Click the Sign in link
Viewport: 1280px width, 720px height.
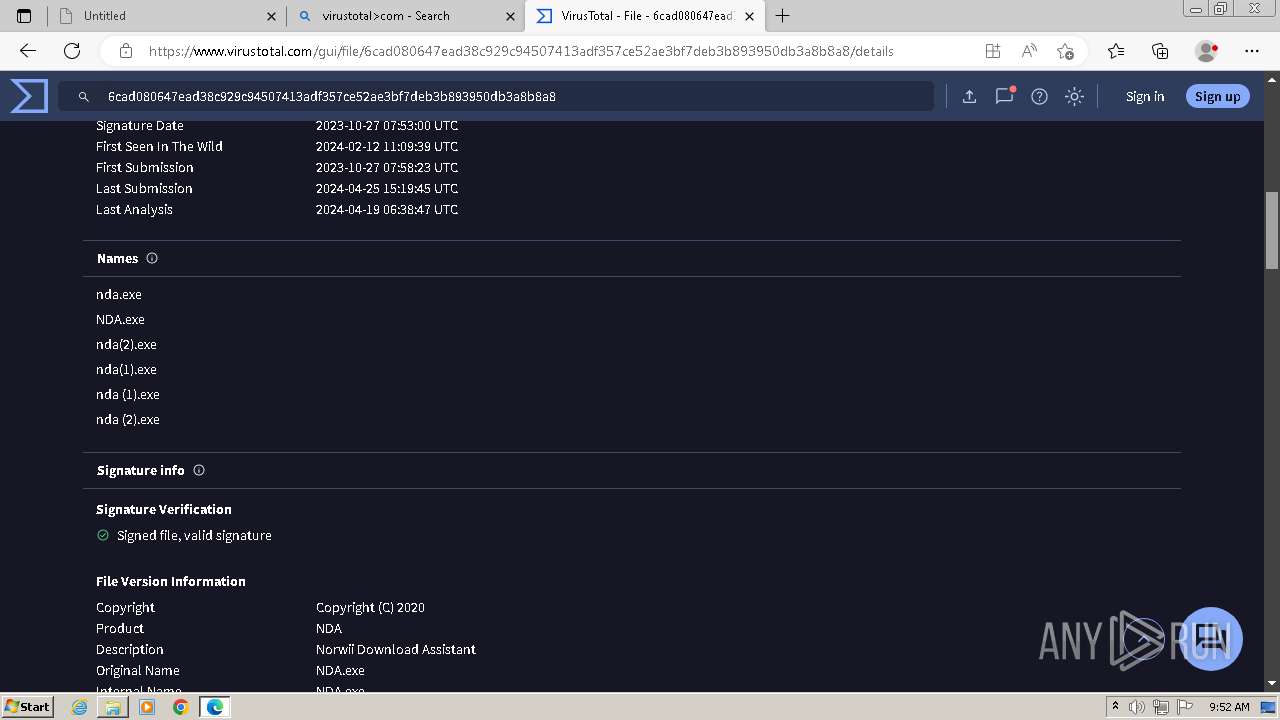(x=1145, y=96)
